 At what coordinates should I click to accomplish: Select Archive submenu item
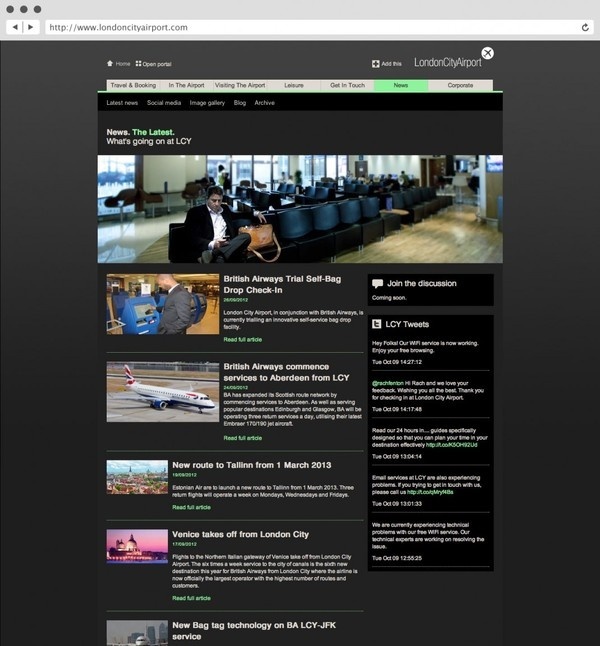click(265, 103)
